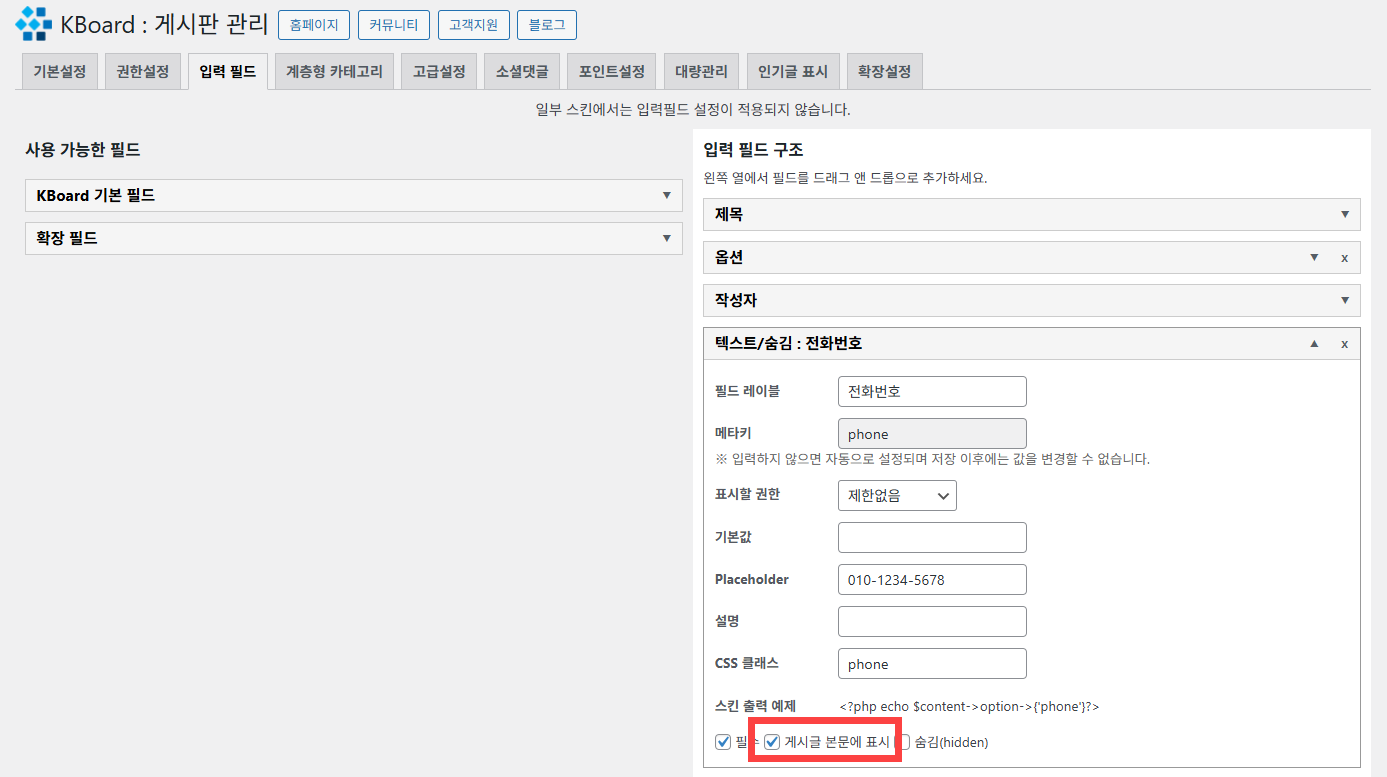Click the 메타키 field showing phone

click(932, 434)
